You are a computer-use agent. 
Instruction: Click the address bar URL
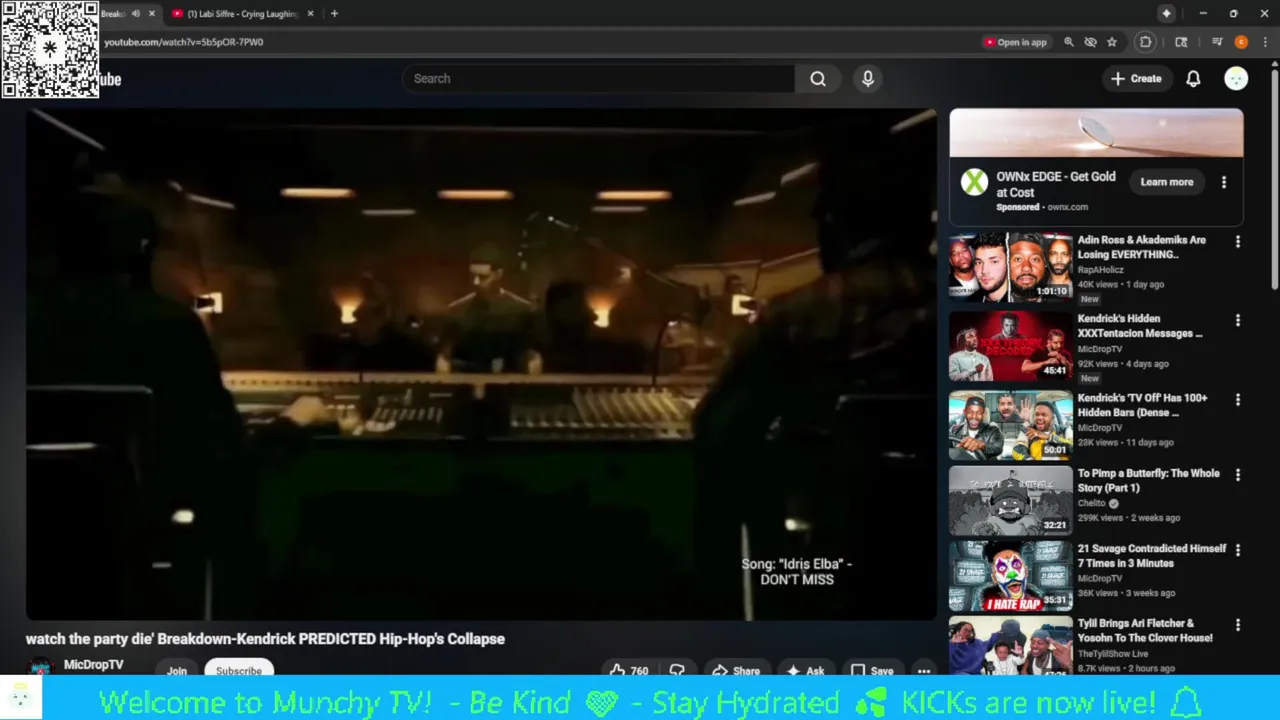pyautogui.click(x=184, y=42)
